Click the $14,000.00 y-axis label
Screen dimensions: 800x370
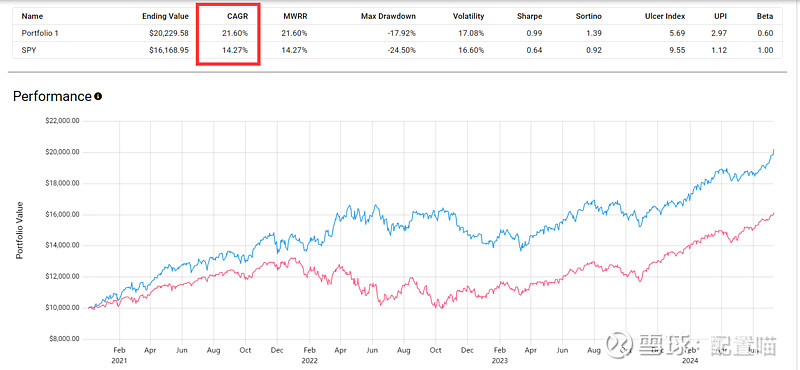[63, 245]
